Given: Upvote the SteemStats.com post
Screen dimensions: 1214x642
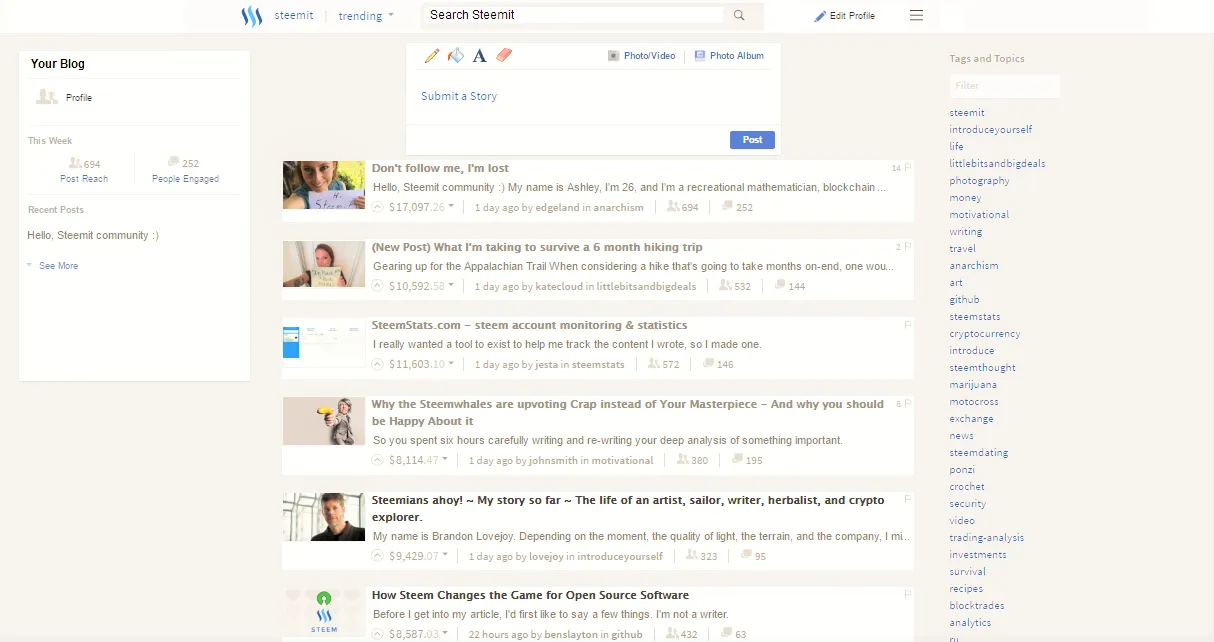Looking at the screenshot, I should [x=378, y=364].
